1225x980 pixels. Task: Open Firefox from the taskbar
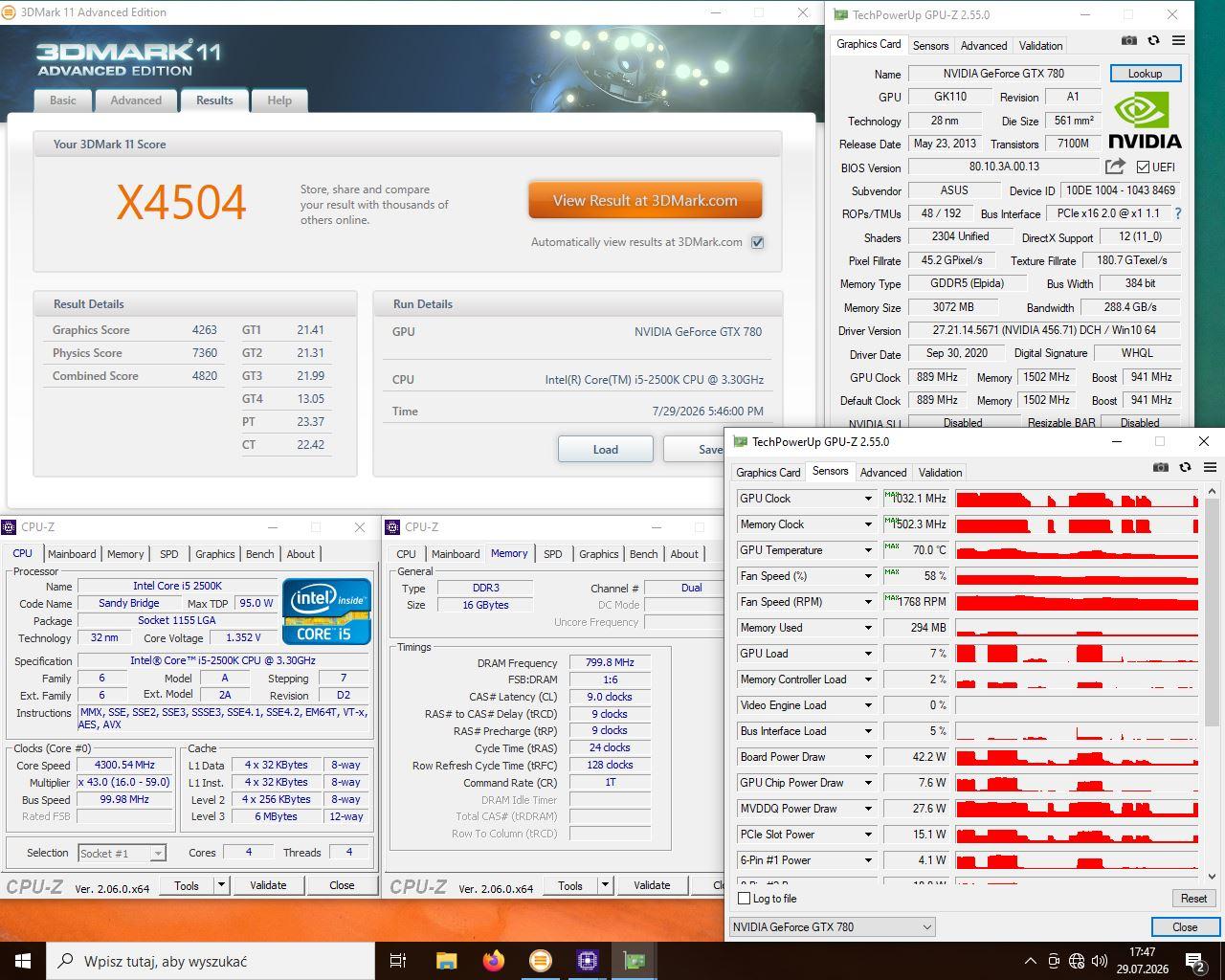point(494,960)
